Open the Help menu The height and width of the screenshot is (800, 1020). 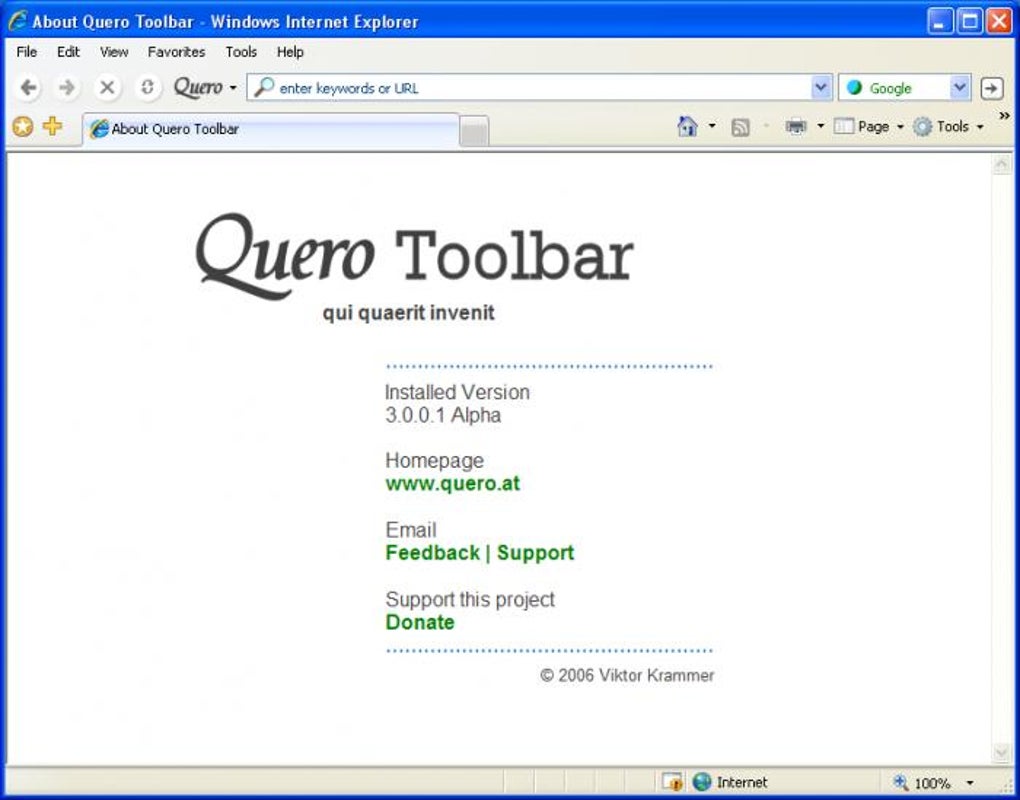290,52
